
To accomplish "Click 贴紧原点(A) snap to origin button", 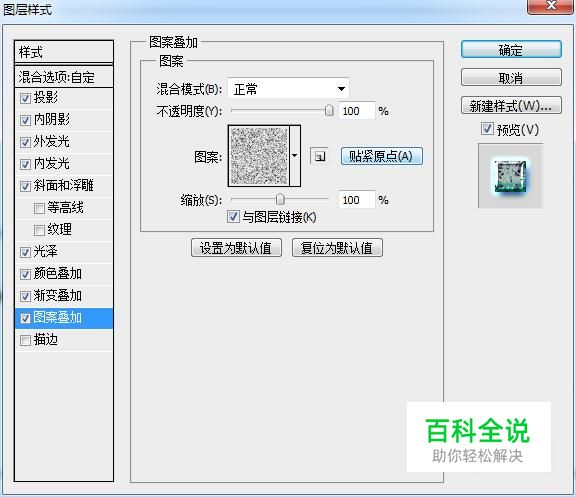I will [x=382, y=156].
